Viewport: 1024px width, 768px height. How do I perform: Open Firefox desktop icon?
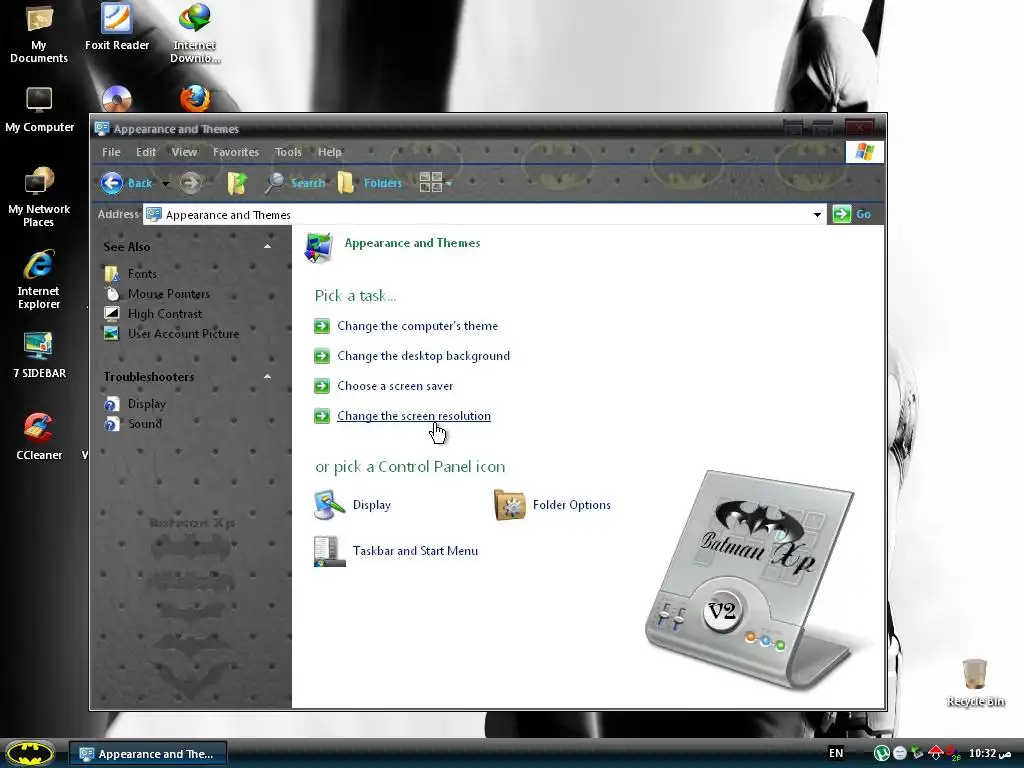[x=195, y=98]
